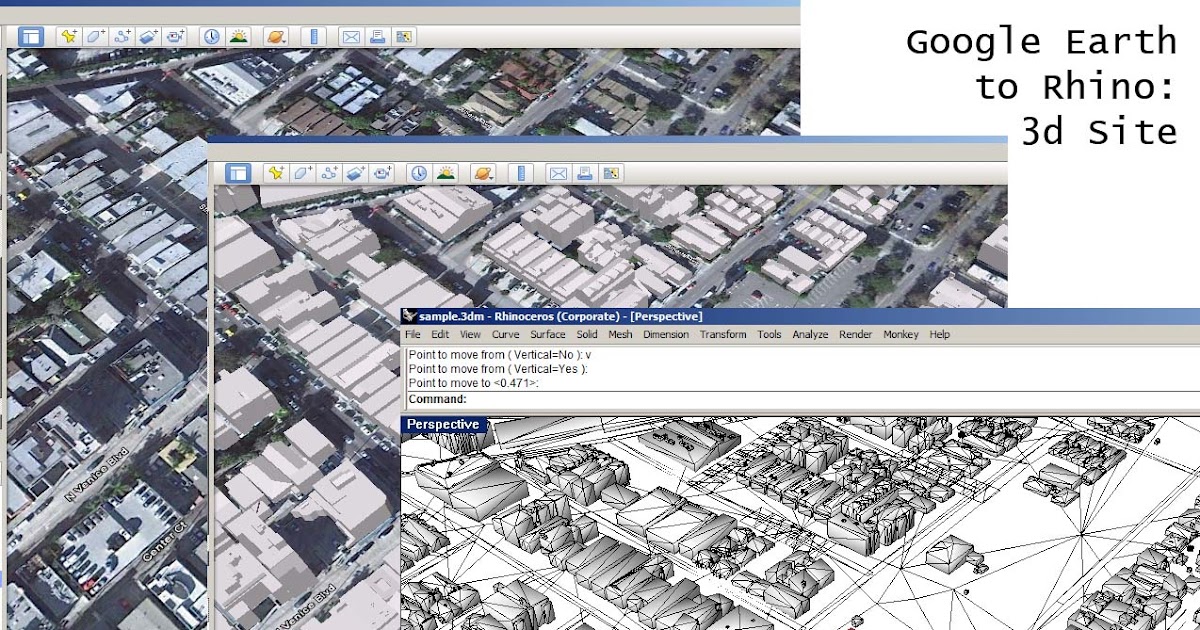This screenshot has height=630, width=1200.
Task: Open planets dropdown in rear Google Earth window
Action: 275,37
